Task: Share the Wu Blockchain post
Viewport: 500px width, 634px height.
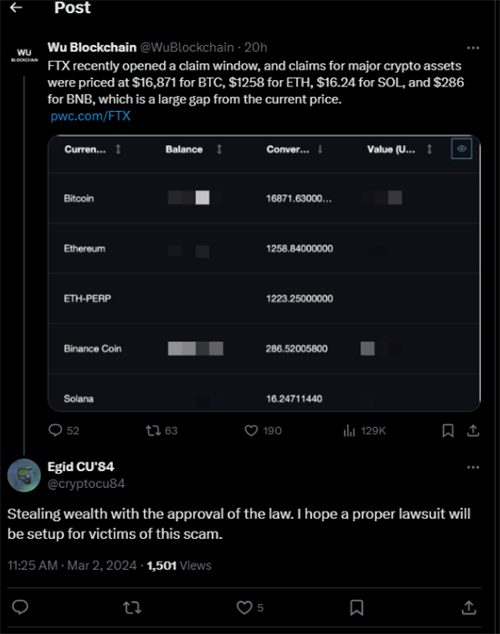Action: point(473,431)
